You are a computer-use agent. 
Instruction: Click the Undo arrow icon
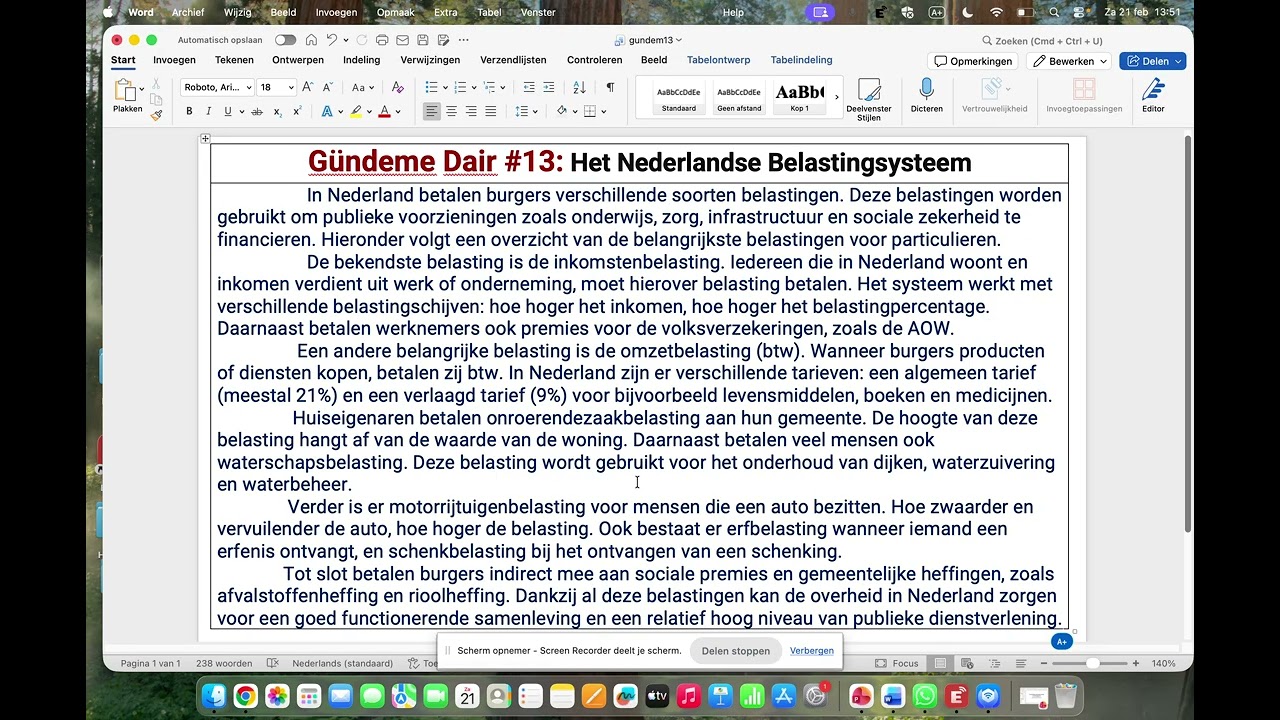point(333,40)
